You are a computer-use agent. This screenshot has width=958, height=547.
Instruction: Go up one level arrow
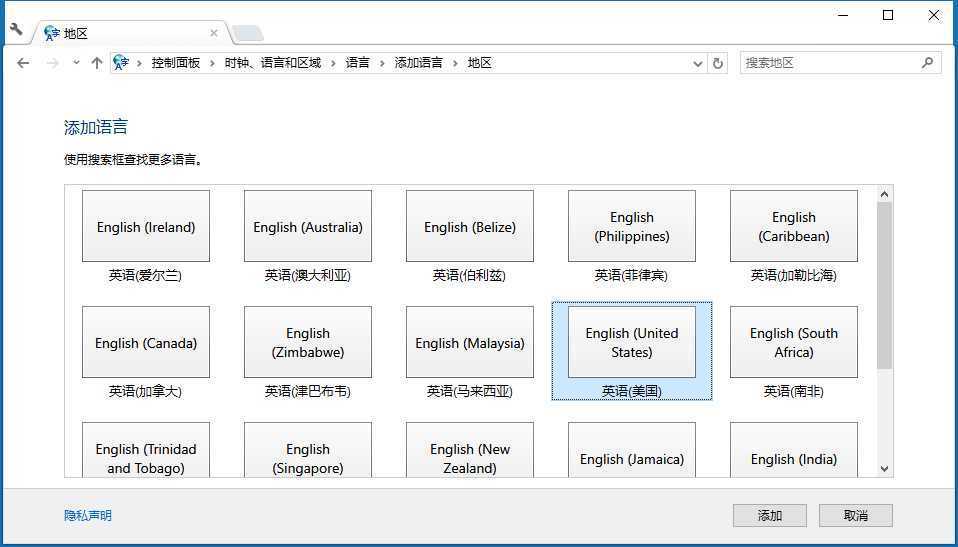(97, 63)
